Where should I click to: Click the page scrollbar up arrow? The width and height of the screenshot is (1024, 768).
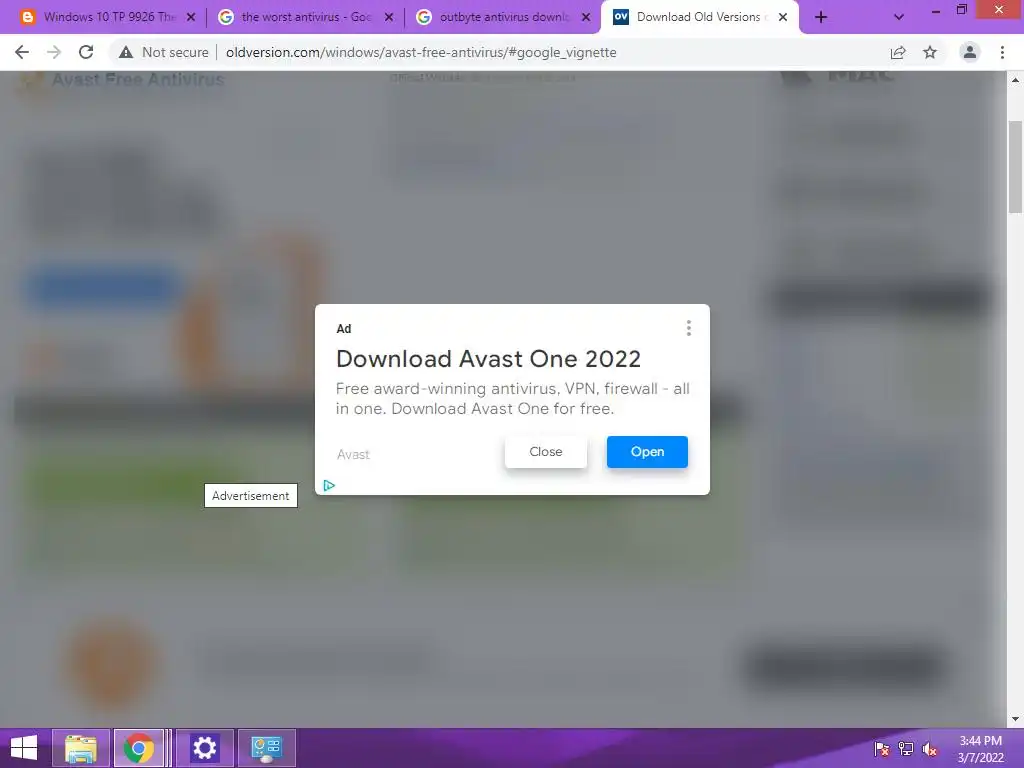click(x=1015, y=80)
